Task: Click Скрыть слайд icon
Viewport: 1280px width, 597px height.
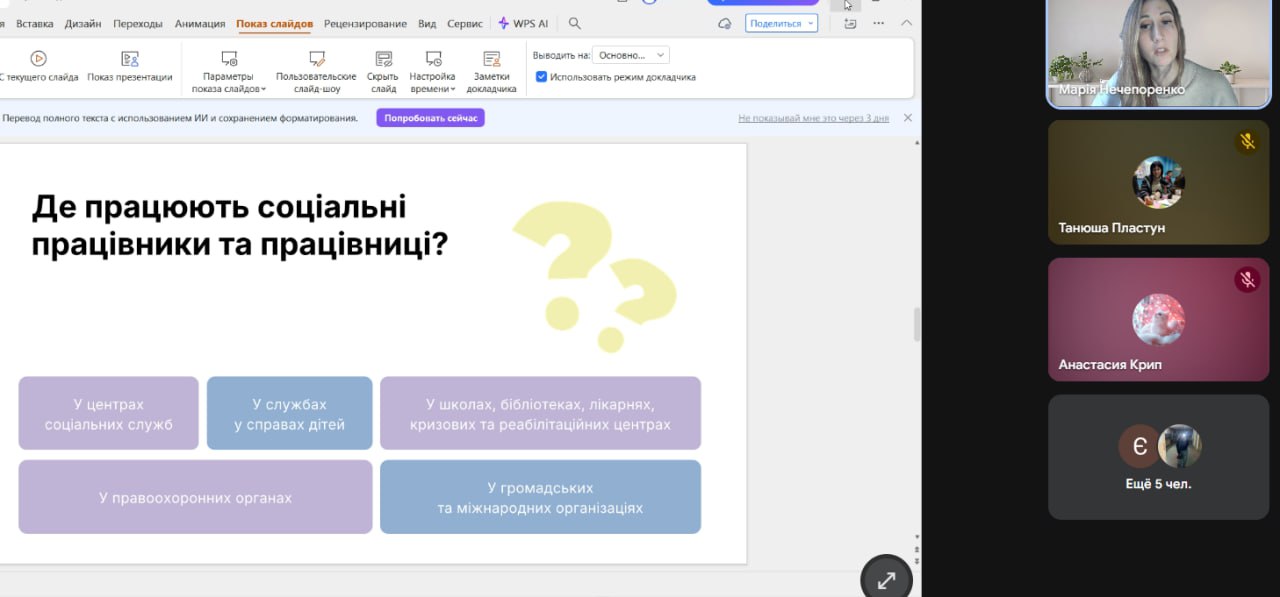Action: pos(383,59)
